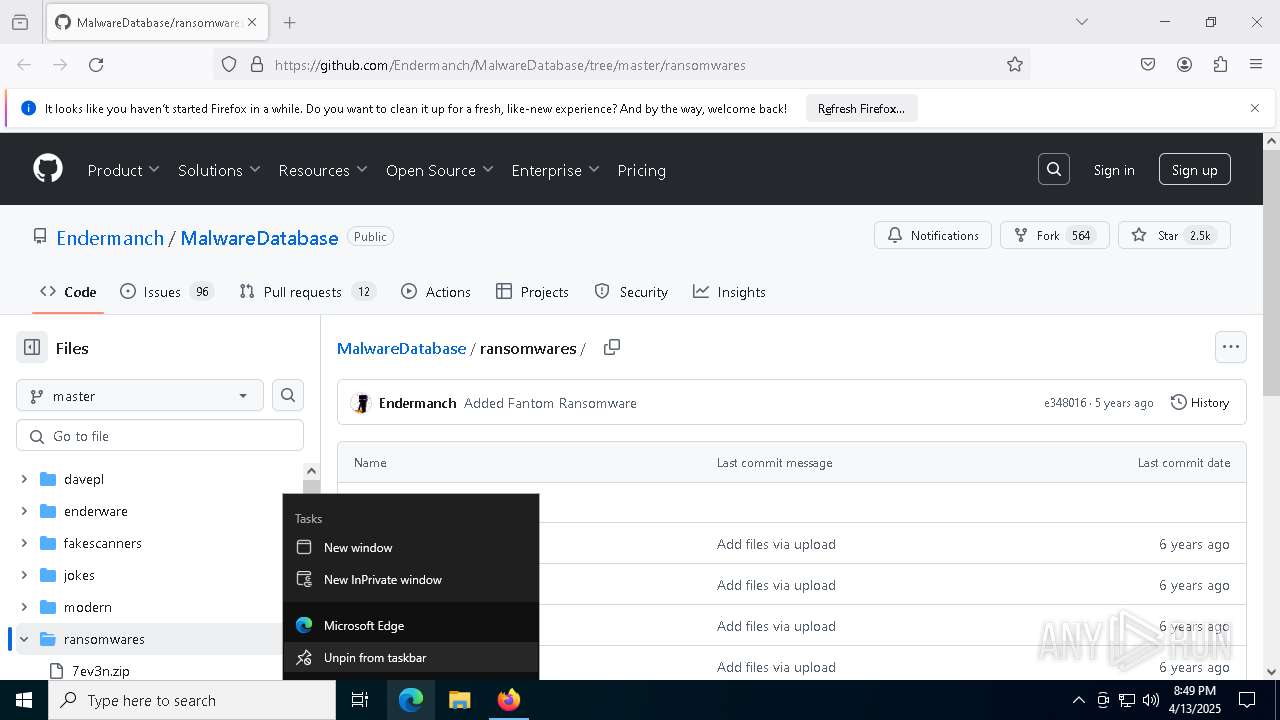Open the GitHub search icon button
The width and height of the screenshot is (1280, 720).
point(1054,170)
